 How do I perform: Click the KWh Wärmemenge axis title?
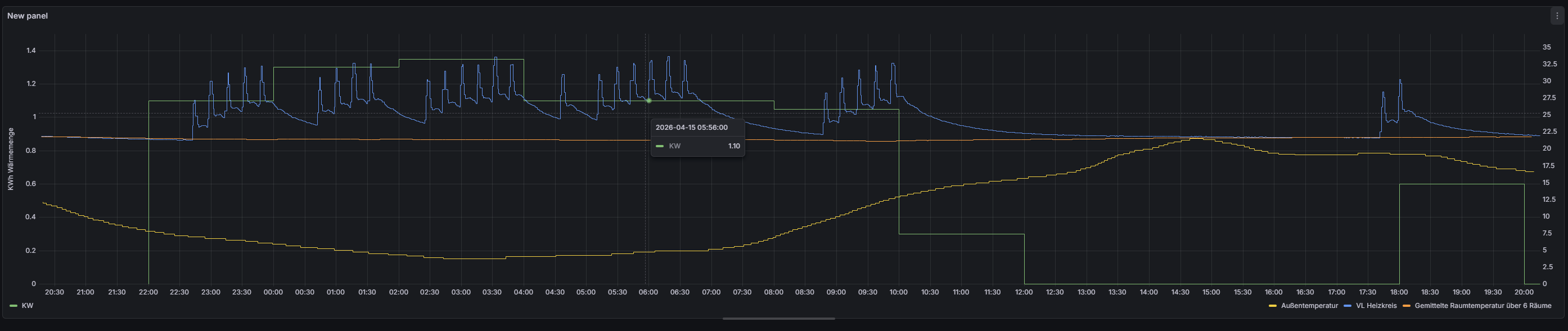coord(11,159)
